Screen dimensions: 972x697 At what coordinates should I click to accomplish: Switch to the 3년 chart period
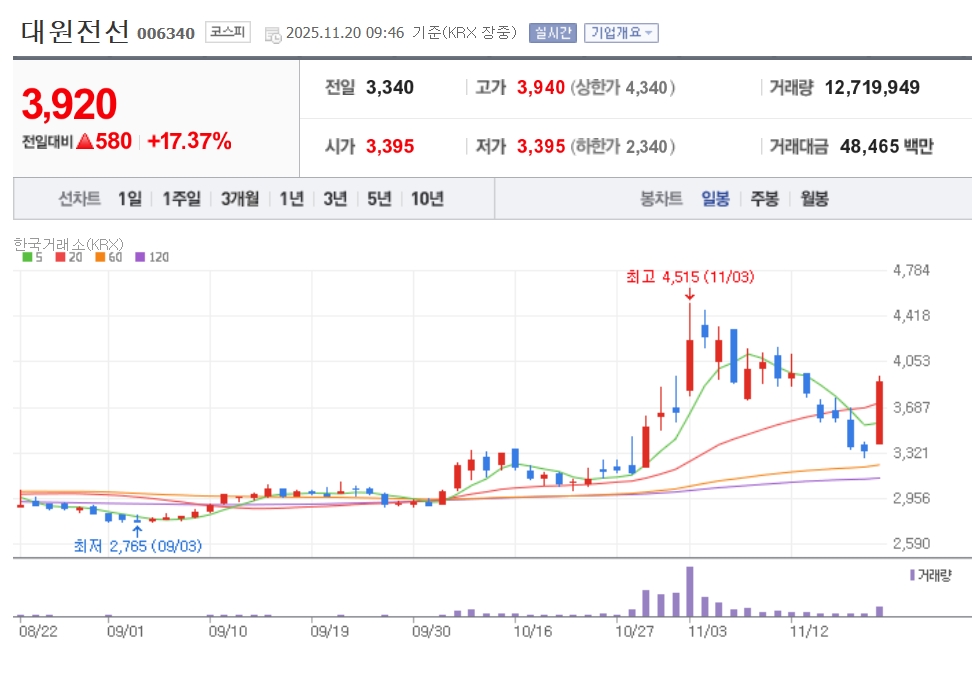click(x=335, y=199)
